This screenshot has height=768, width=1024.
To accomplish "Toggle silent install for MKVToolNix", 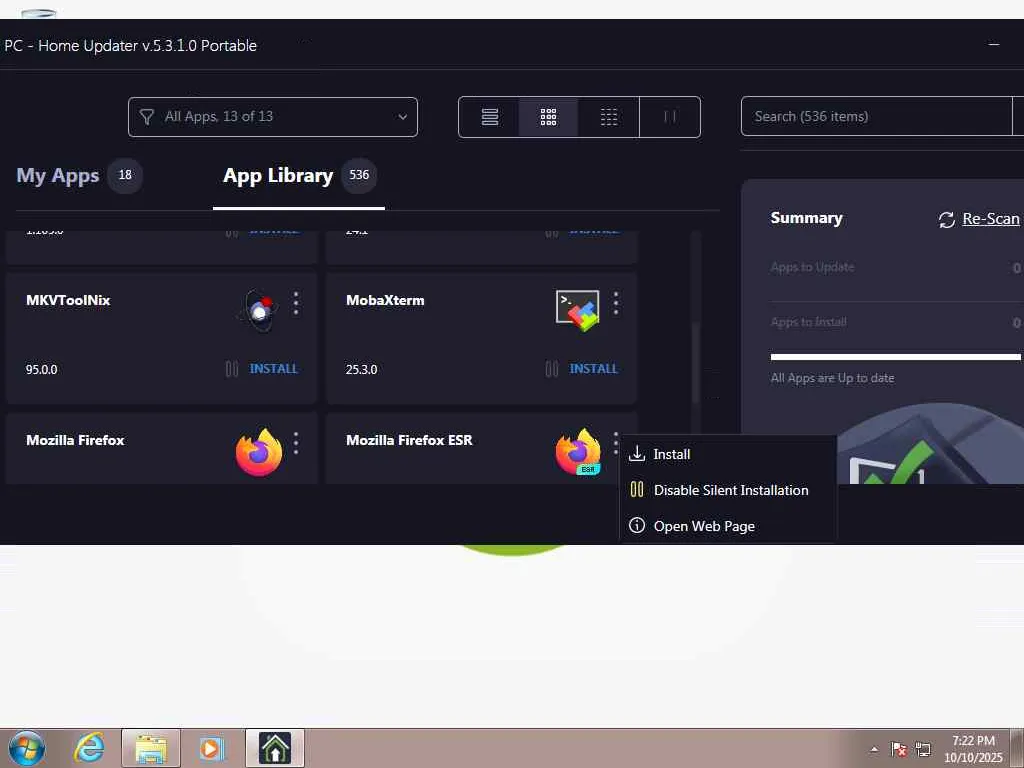I will coord(232,369).
